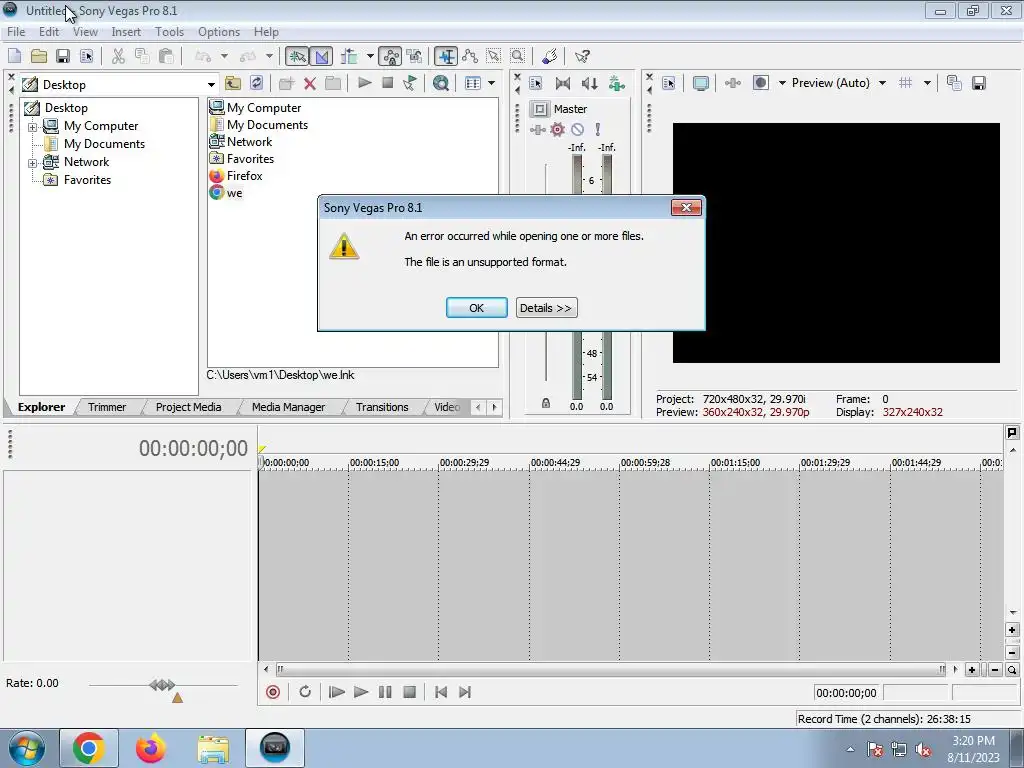The image size is (1024, 768).
Task: Toggle Lock Envelopes to Events
Action: click(x=391, y=56)
